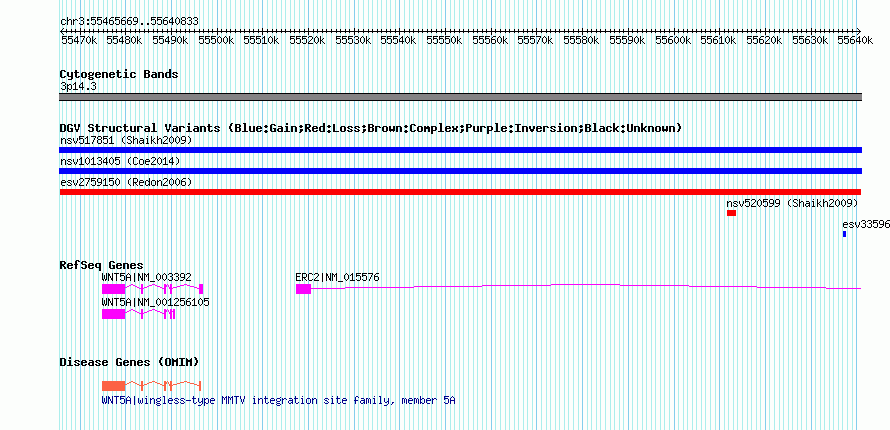Click the 3p14.3 band label
890x430 pixels.
[78, 86]
